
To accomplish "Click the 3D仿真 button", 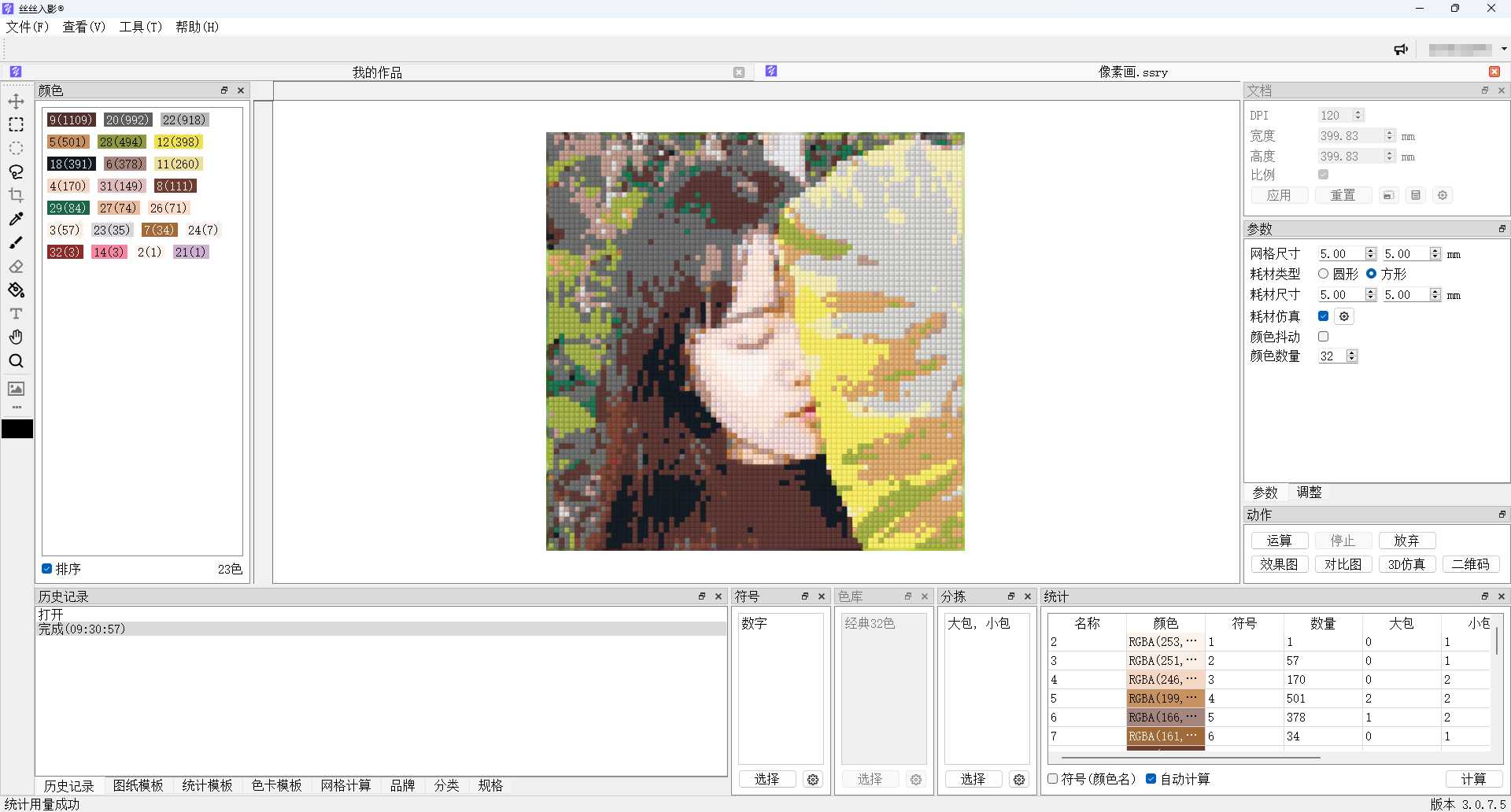I will point(1406,564).
